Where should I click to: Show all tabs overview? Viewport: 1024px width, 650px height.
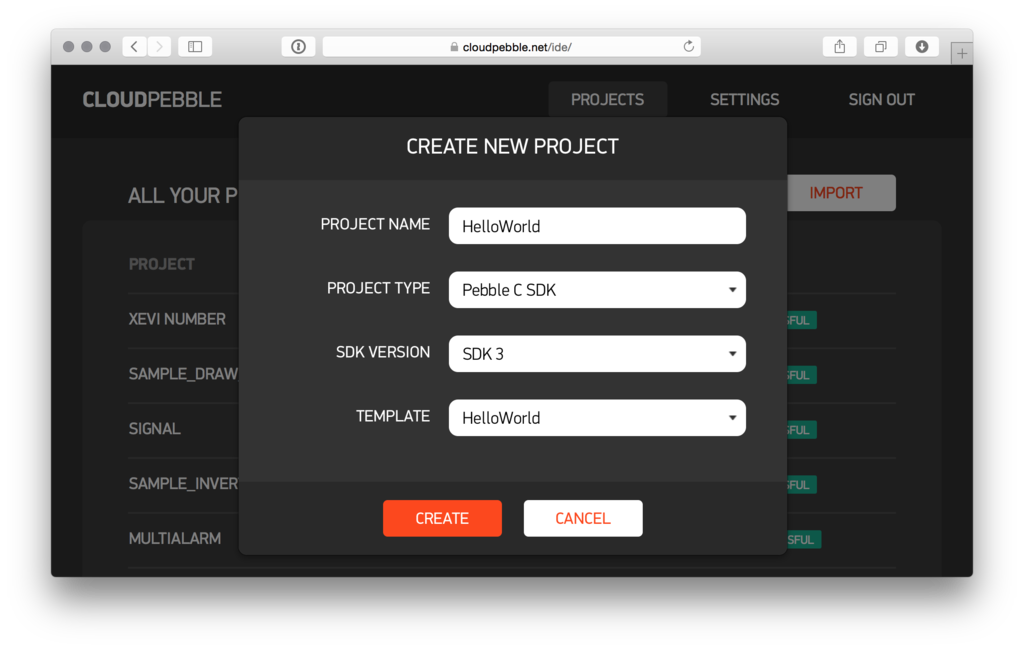[881, 46]
